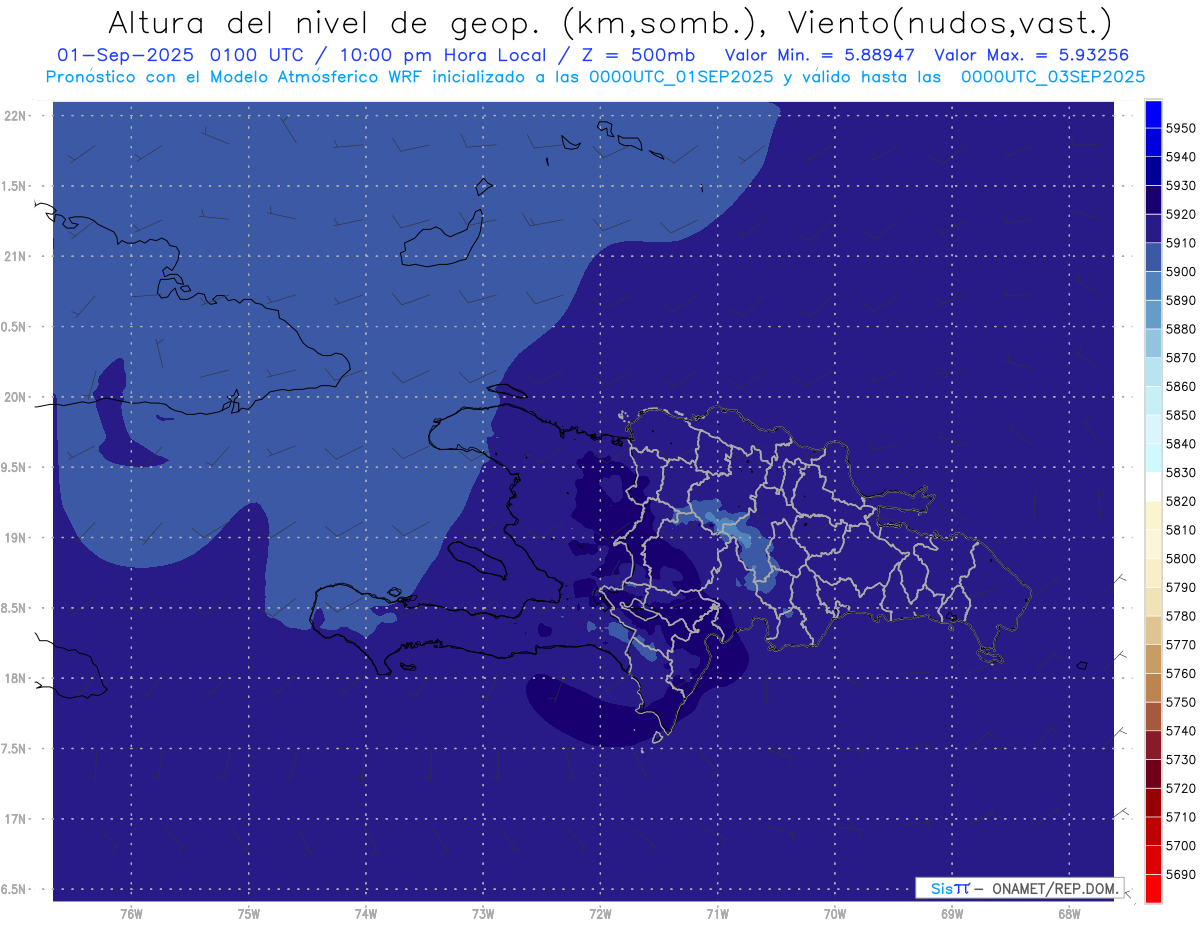Image resolution: width=1200 pixels, height=927 pixels.
Task: Click the brown legend swatch between 5760 and 5750
Action: [x=1153, y=688]
